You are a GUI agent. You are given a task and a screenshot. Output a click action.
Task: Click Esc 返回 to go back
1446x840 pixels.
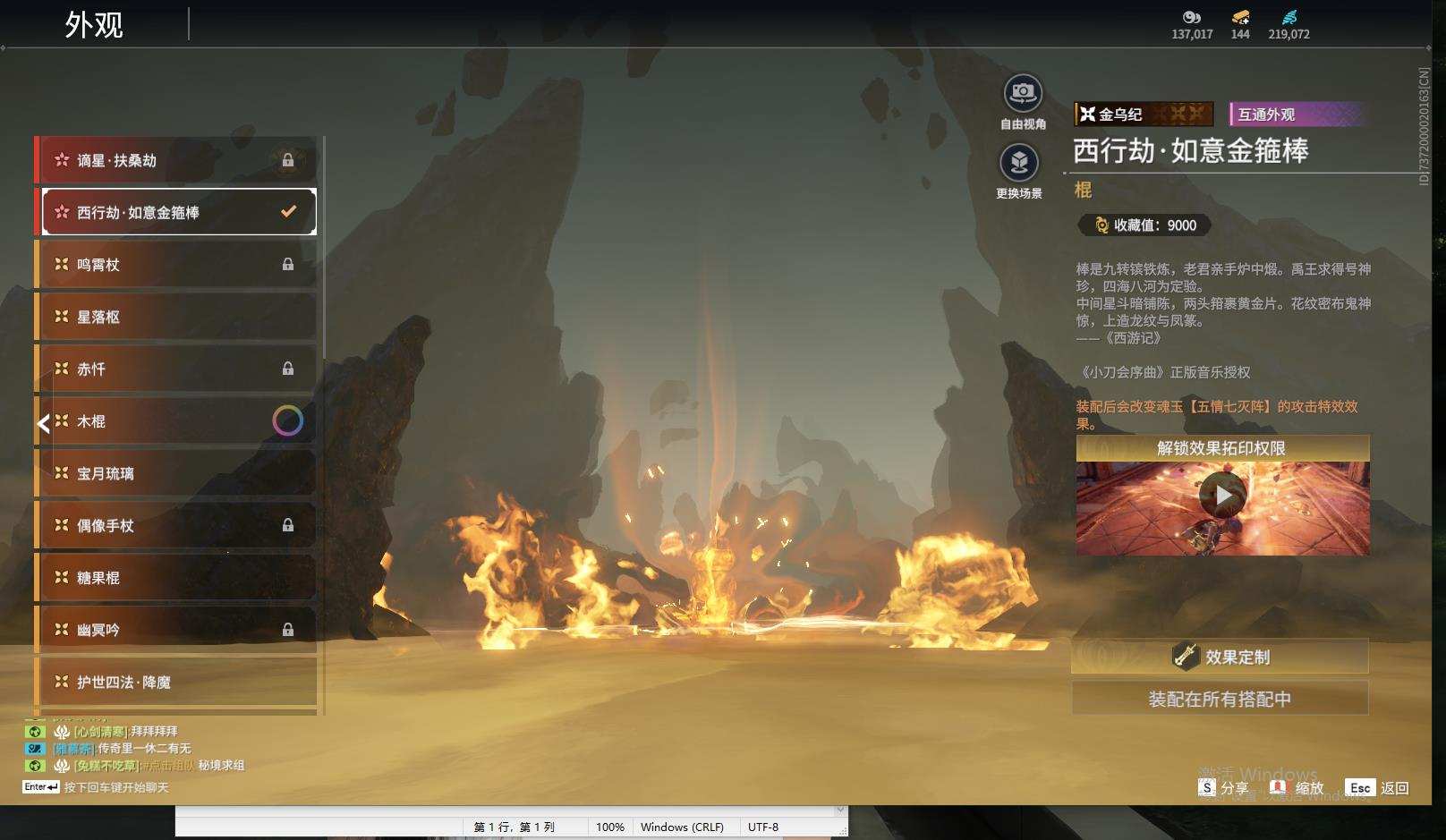click(1378, 787)
